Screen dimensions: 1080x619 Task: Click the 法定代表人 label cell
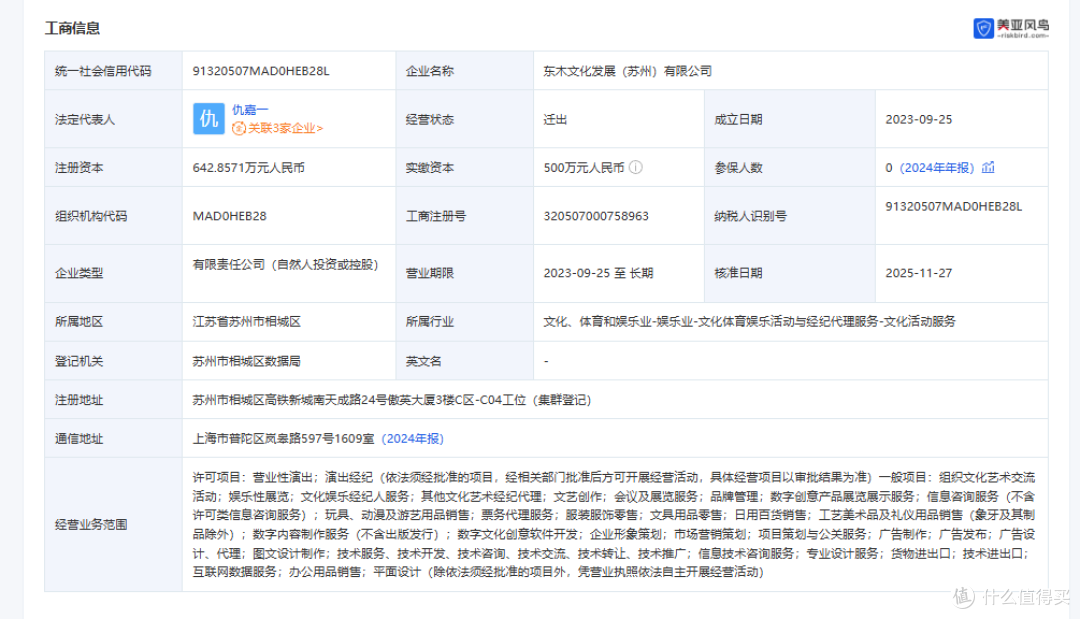tap(114, 119)
